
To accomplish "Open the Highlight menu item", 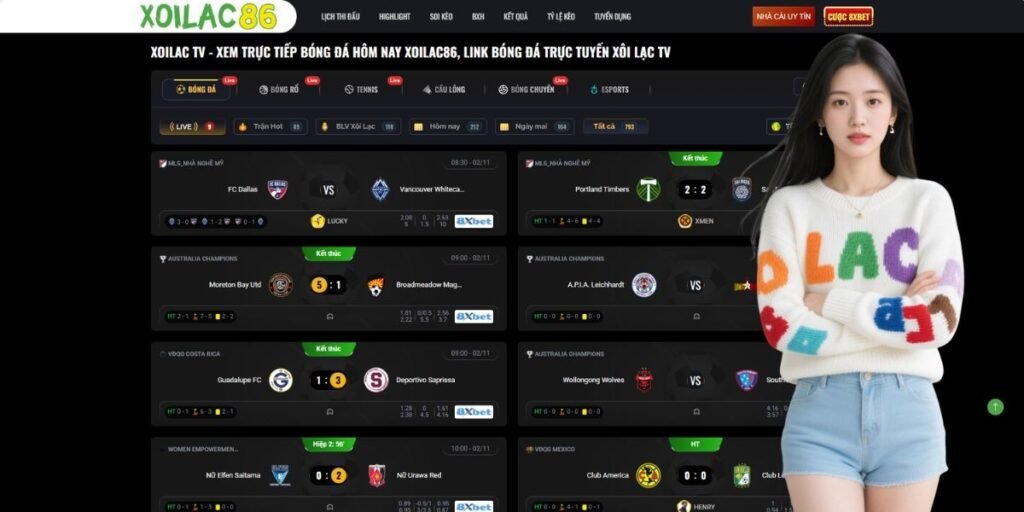I will (394, 16).
